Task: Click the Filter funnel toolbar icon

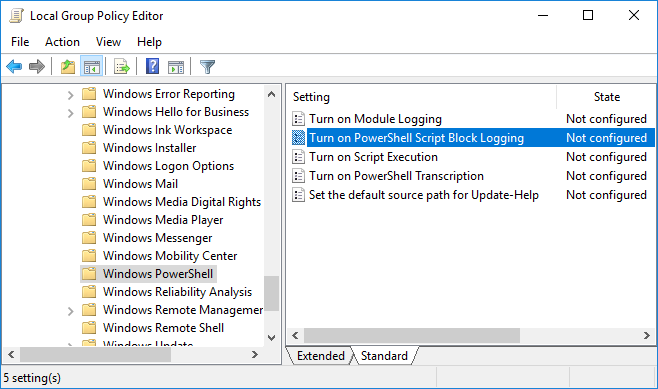Action: tap(207, 66)
